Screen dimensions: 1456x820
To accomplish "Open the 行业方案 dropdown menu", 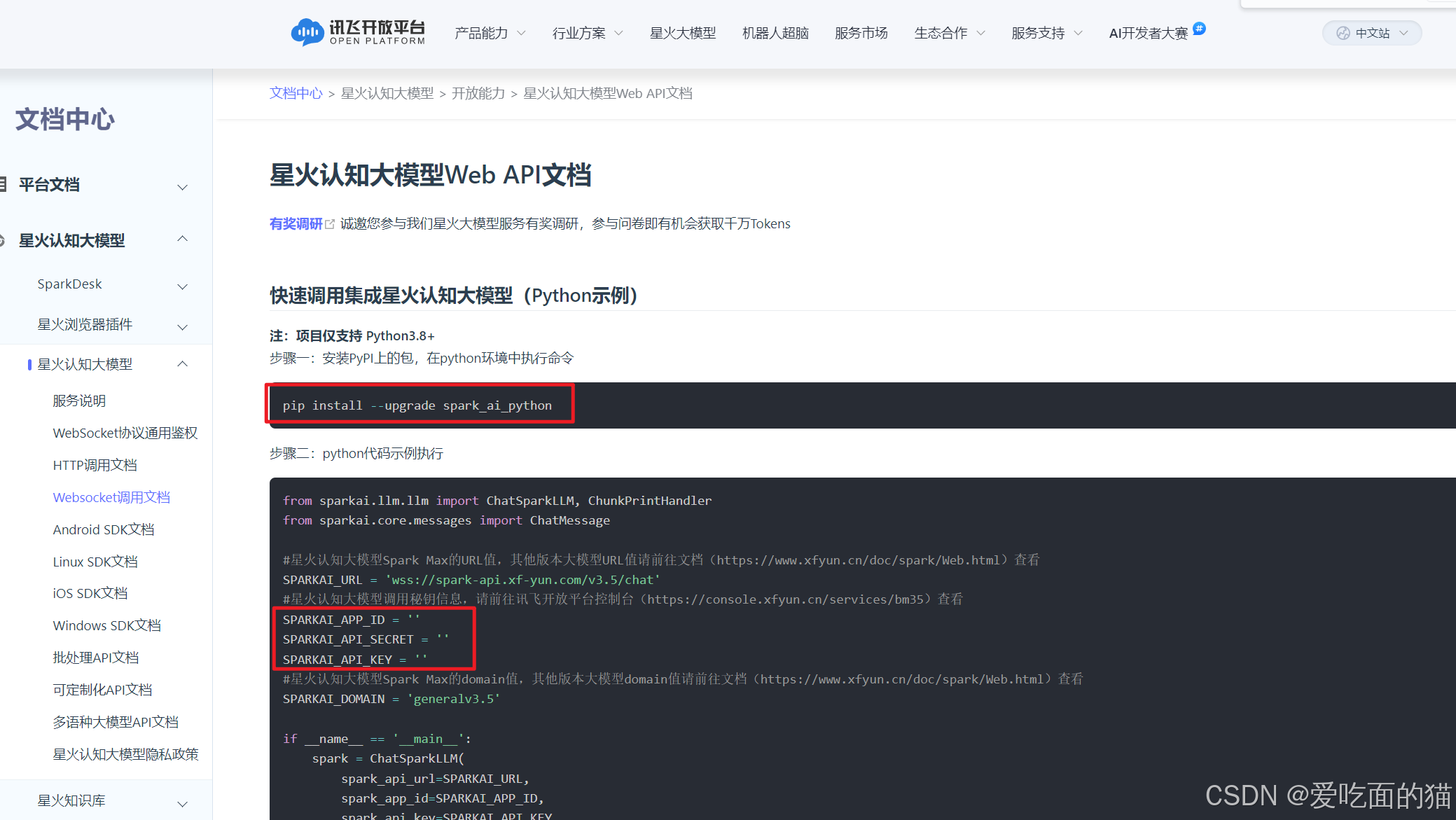I will pyautogui.click(x=587, y=33).
